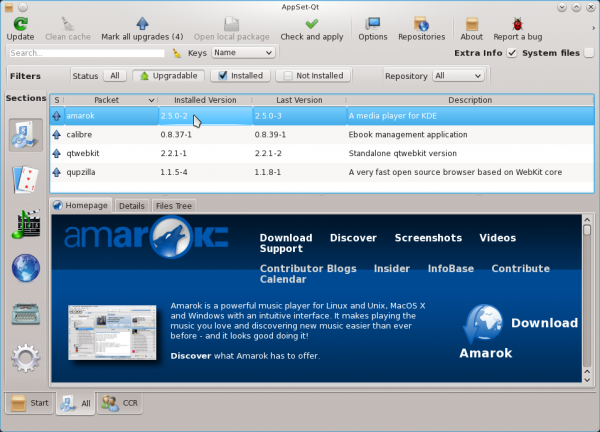The image size is (600, 432).
Task: Select the calibre package row
Action: point(322,134)
